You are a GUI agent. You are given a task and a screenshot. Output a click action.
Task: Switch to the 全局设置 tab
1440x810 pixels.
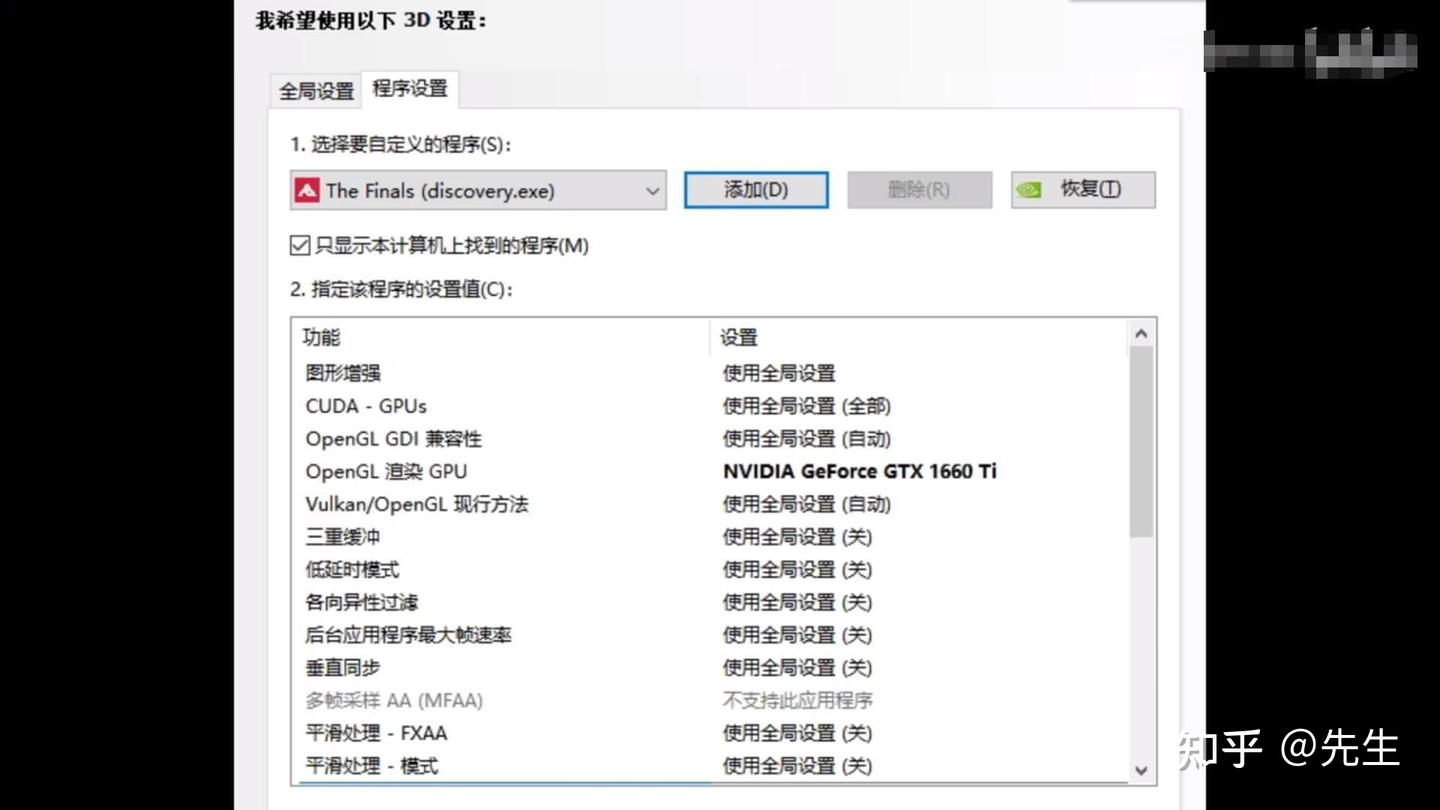[x=316, y=91]
